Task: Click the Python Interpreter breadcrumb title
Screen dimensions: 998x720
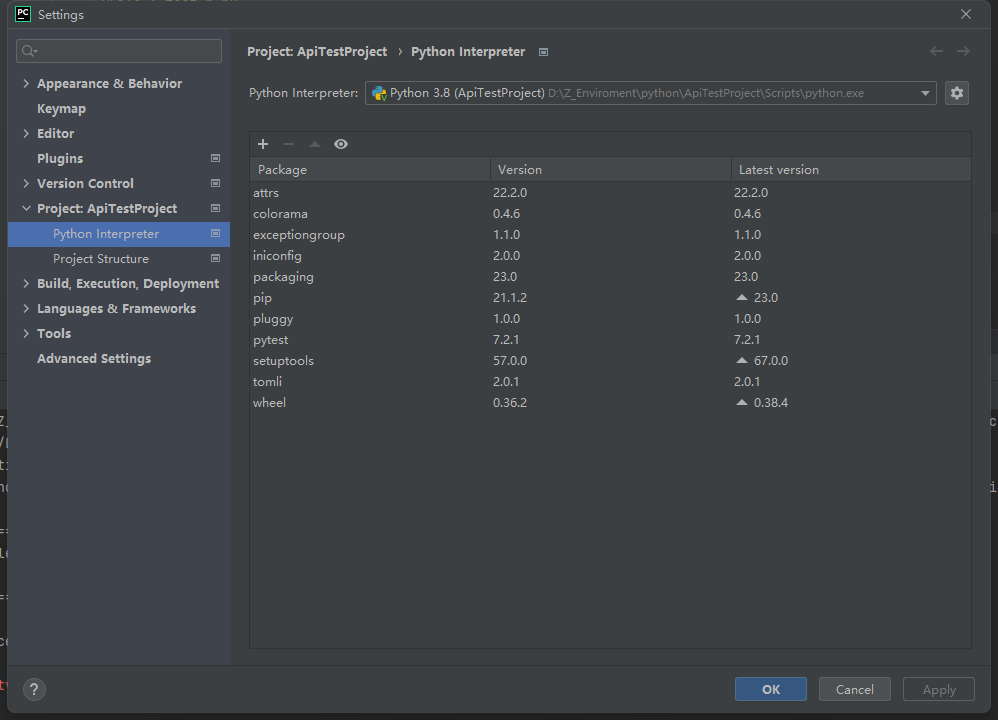Action: 468,52
